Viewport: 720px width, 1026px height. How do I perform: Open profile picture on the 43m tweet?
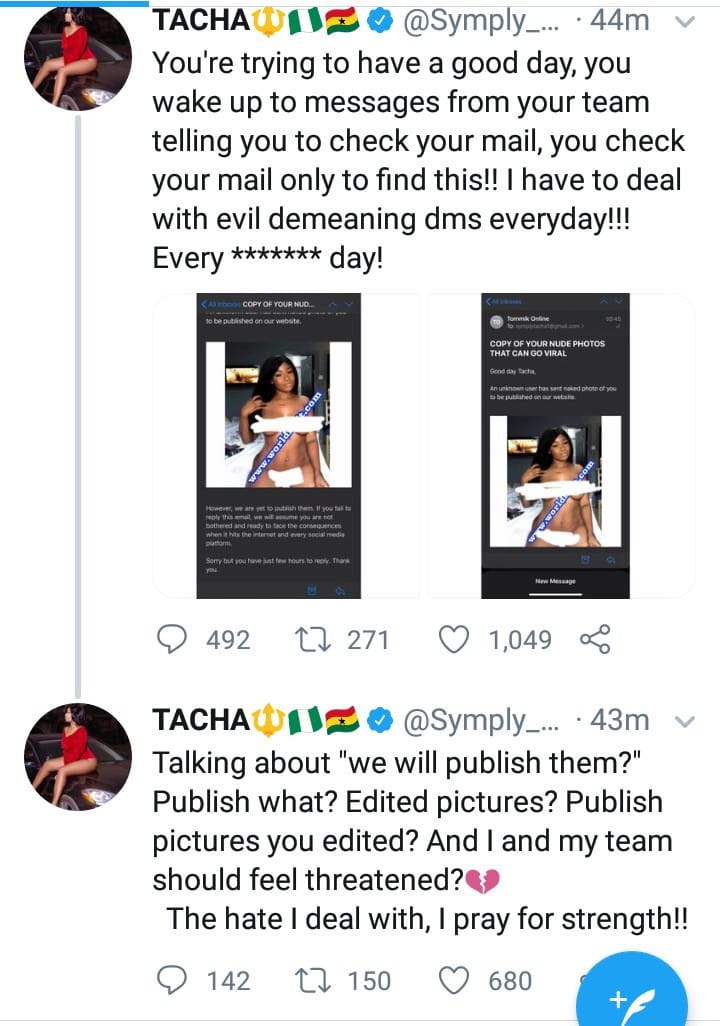(x=77, y=756)
